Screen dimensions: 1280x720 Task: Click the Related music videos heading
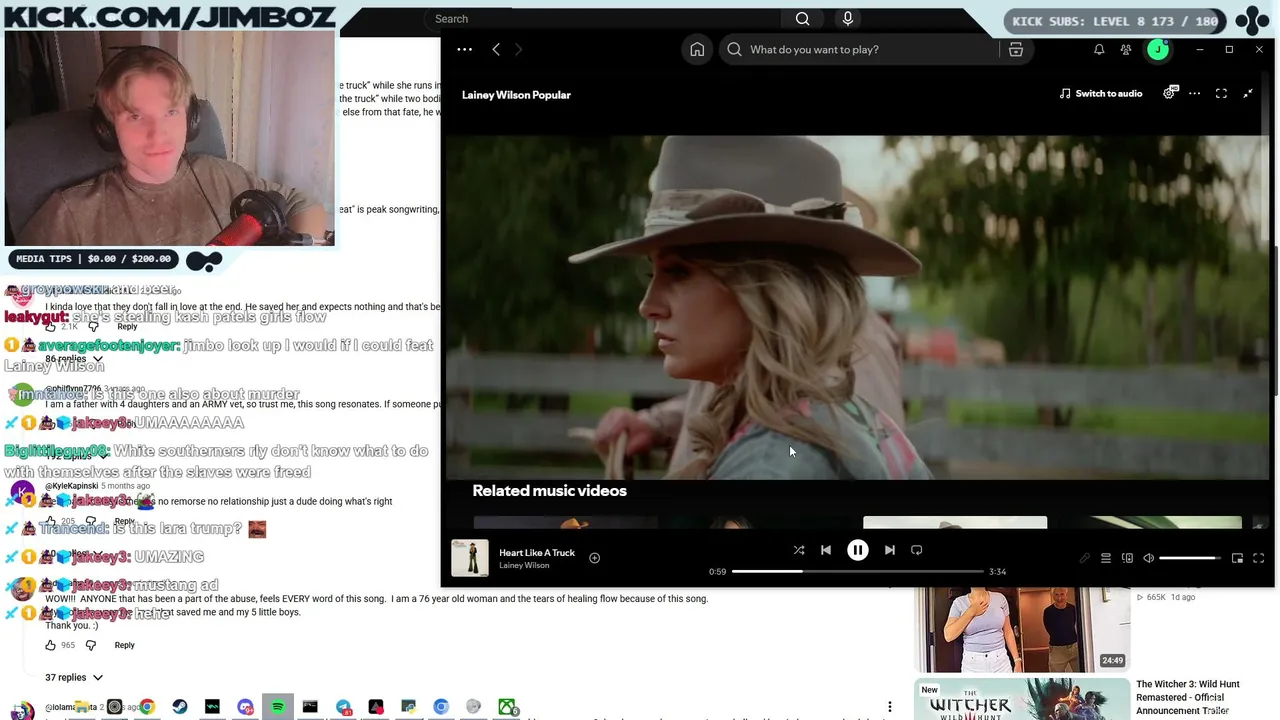549,491
